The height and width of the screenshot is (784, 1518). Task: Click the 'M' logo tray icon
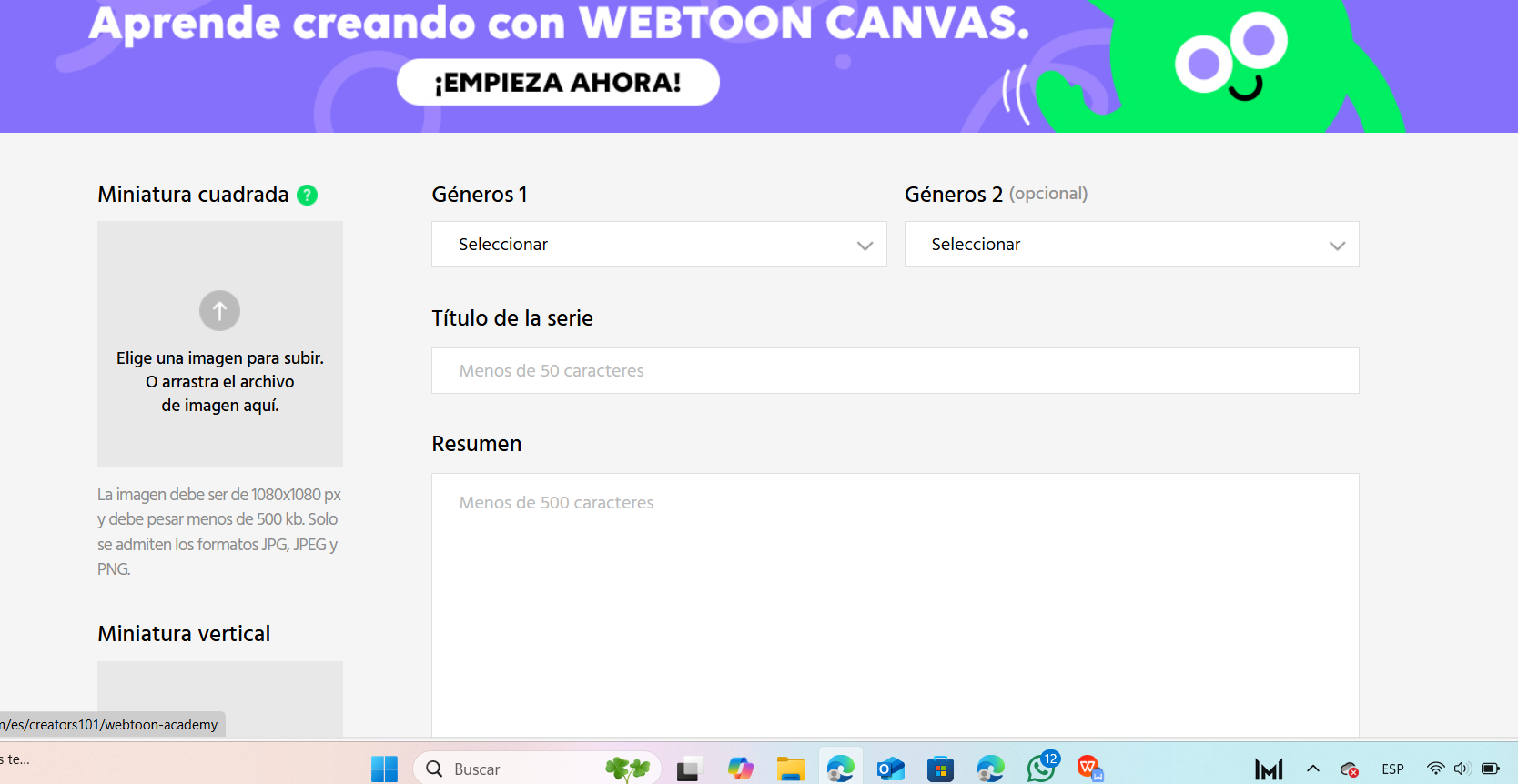(1269, 769)
